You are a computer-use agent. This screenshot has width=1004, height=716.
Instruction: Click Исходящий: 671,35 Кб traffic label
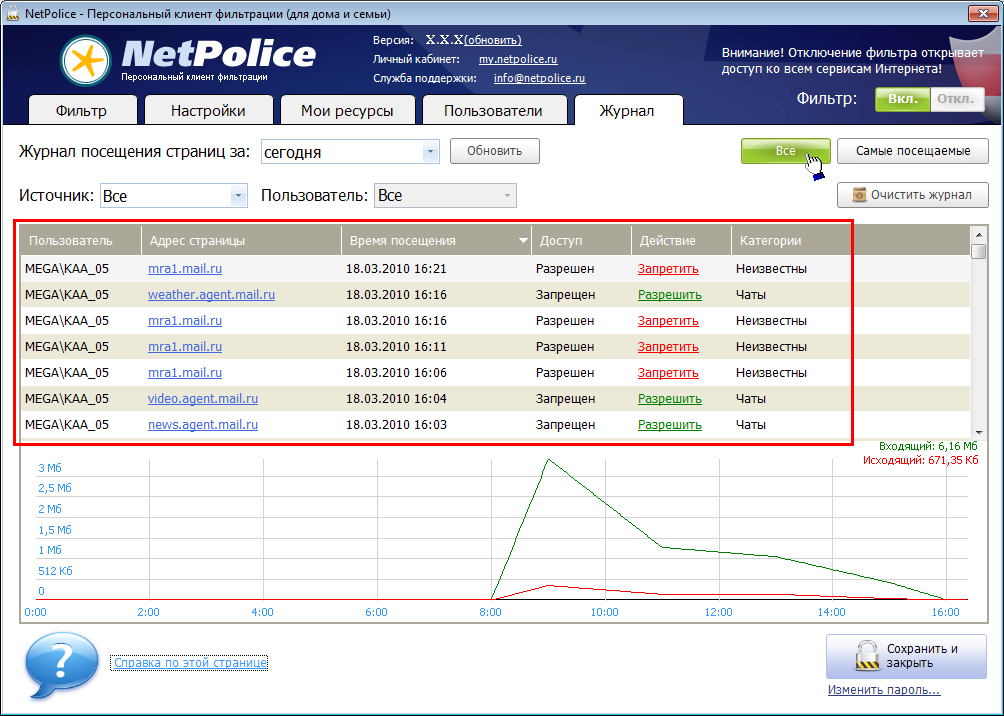[x=920, y=460]
